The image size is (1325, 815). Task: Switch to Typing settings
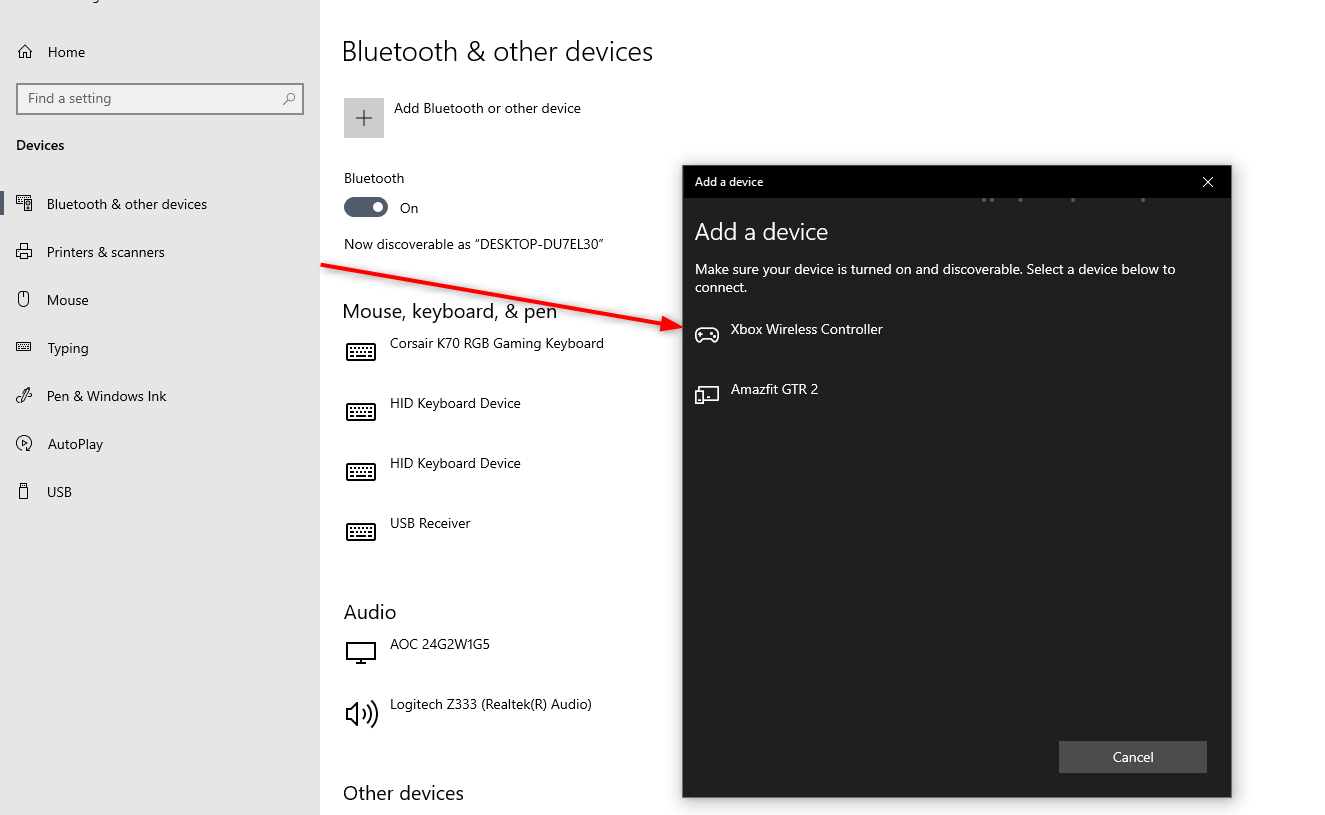(x=68, y=348)
